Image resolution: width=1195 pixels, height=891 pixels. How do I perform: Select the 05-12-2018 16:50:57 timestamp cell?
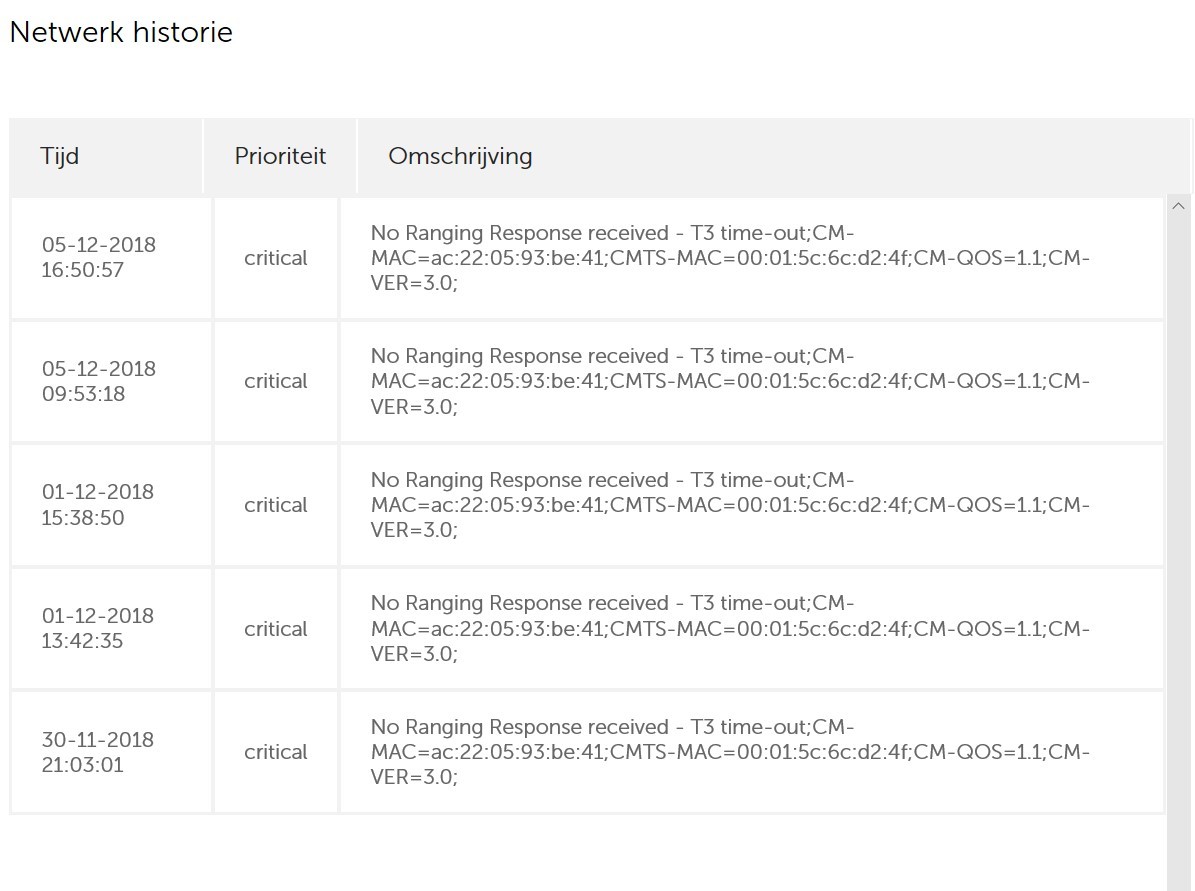click(99, 257)
